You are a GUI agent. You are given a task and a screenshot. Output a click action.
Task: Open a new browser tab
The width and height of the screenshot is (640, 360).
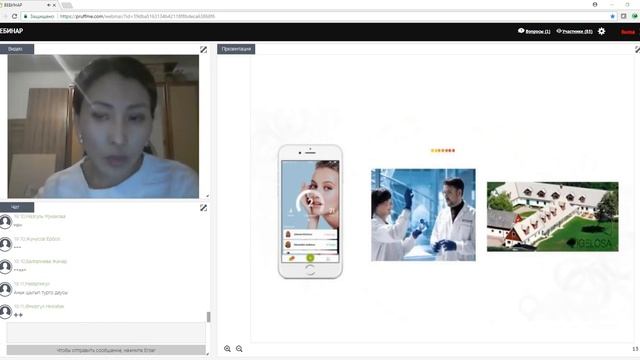pos(67,5)
